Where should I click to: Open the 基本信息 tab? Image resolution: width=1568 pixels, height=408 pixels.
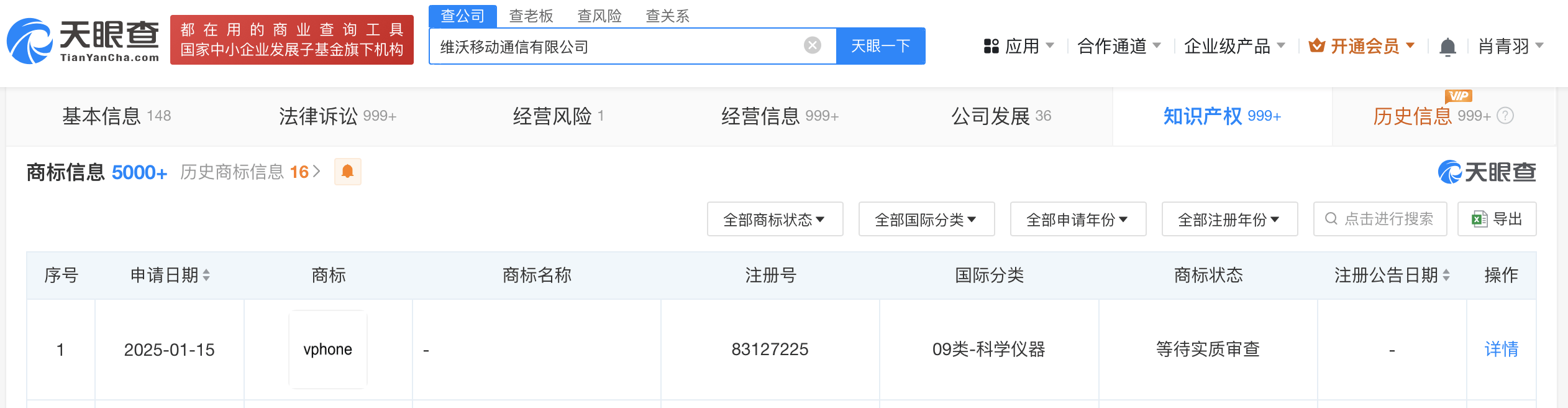(117, 116)
